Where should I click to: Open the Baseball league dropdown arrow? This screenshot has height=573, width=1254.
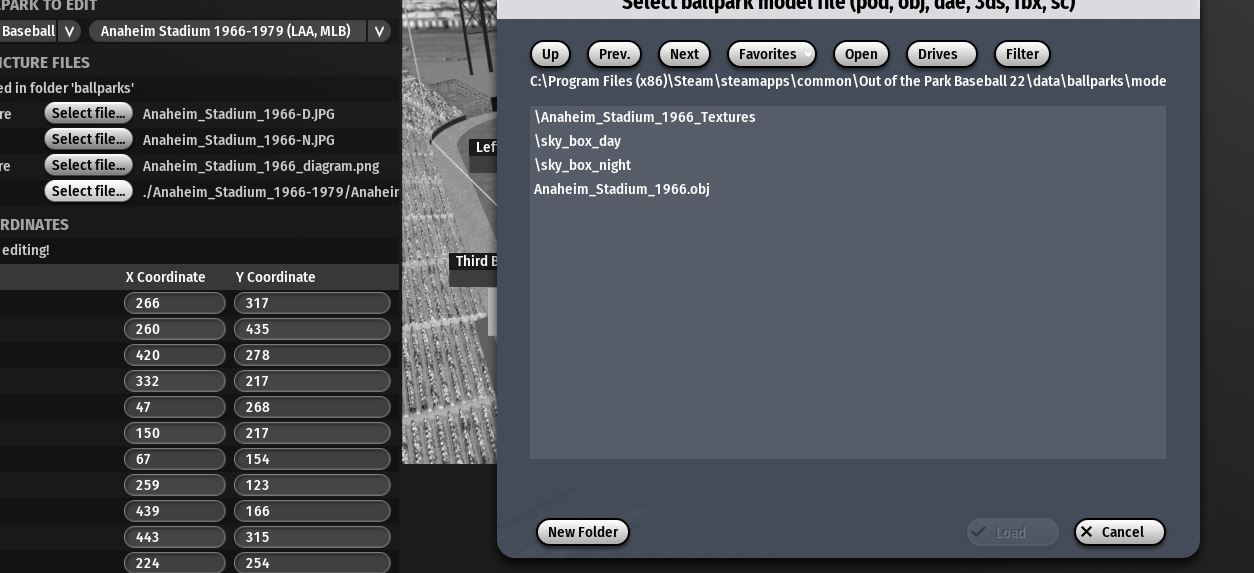click(x=69, y=31)
